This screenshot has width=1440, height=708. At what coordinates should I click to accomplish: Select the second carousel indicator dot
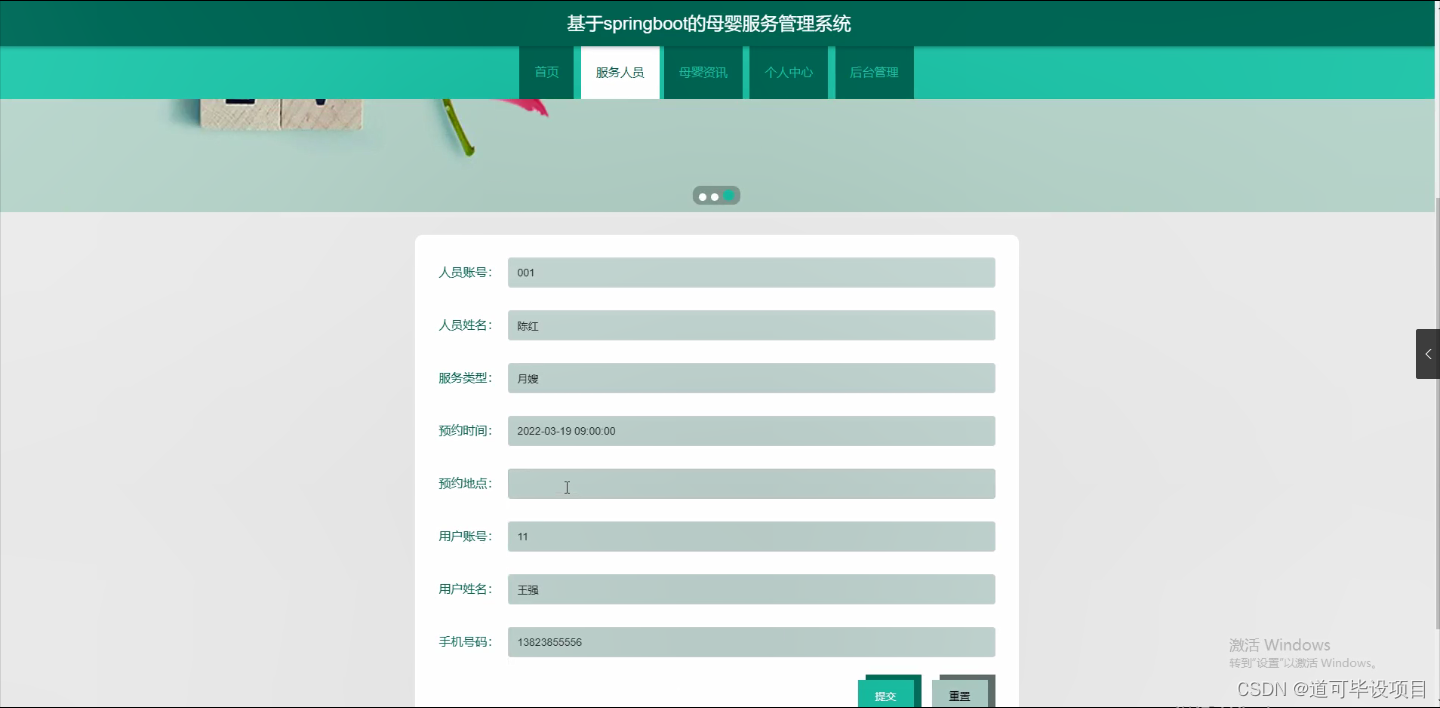point(715,196)
